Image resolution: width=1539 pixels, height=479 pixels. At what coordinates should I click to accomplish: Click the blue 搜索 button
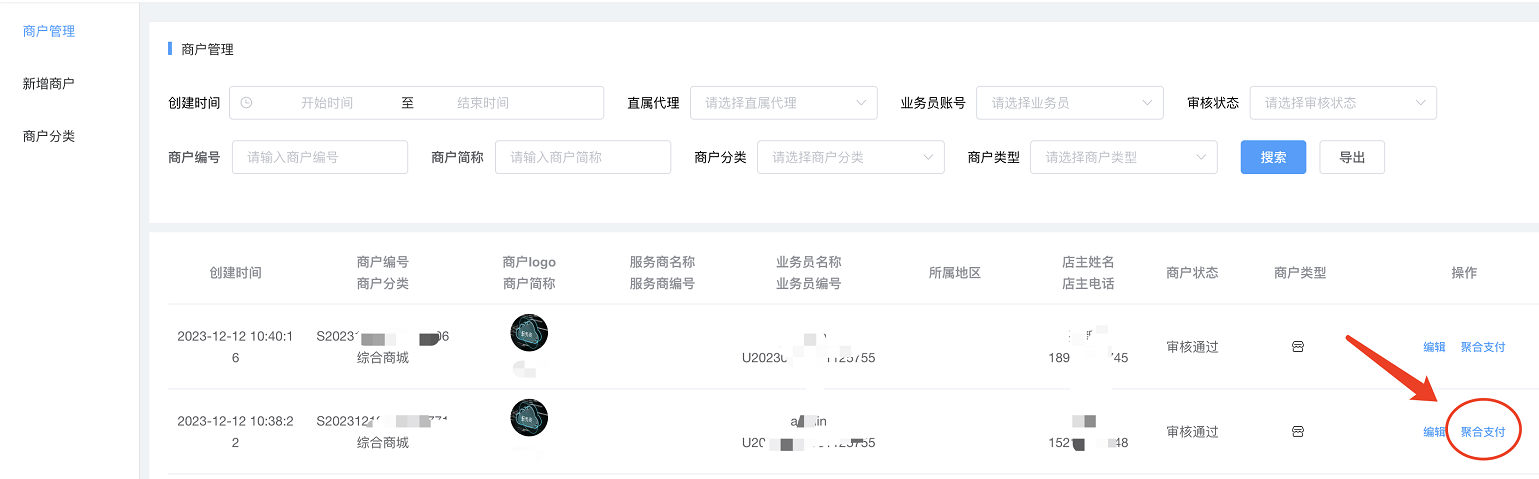coord(1273,157)
